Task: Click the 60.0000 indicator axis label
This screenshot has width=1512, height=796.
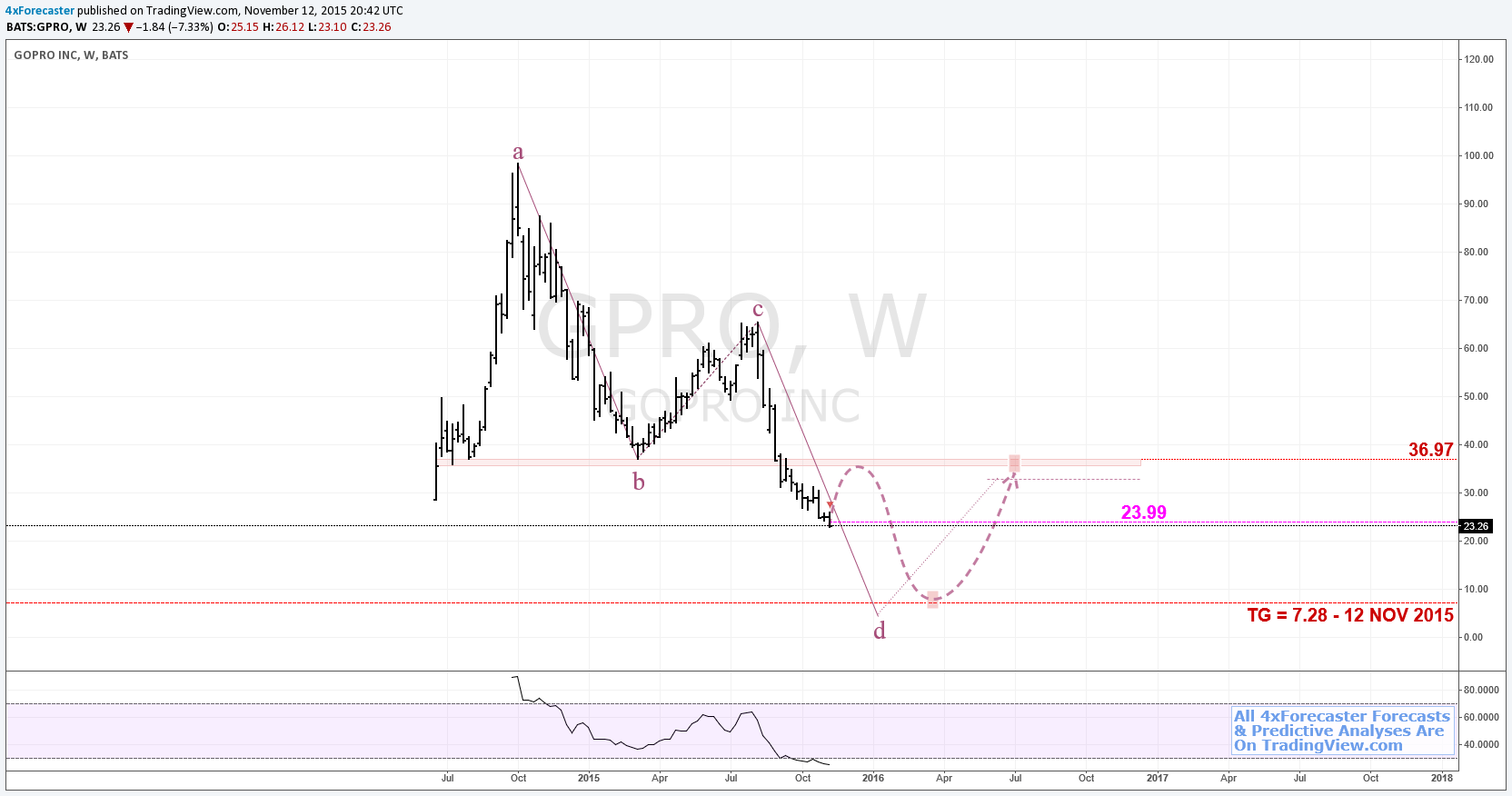Action: 1481,717
